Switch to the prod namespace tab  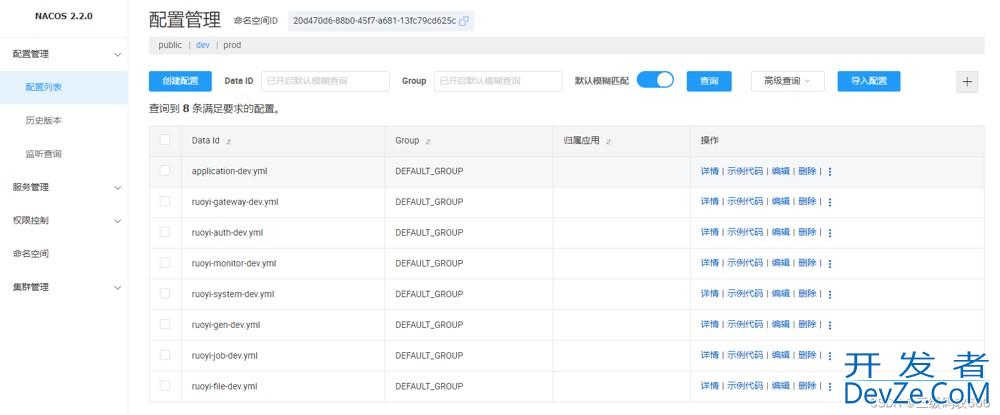pyautogui.click(x=232, y=45)
